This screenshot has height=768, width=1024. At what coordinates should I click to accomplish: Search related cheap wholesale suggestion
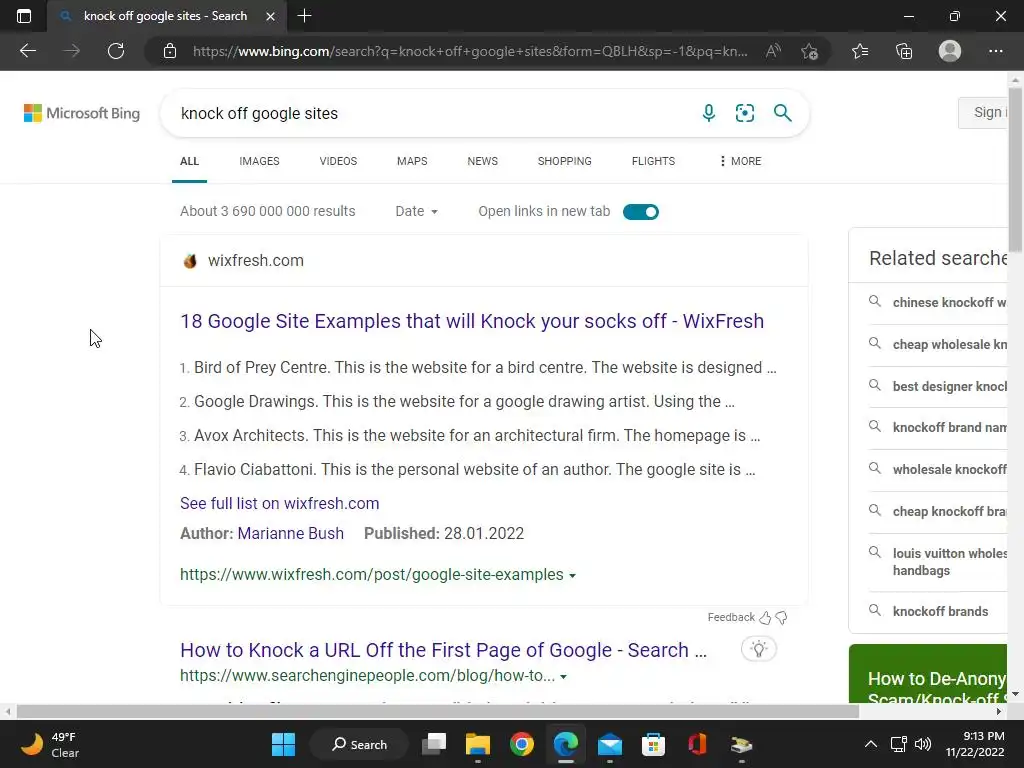tap(949, 344)
